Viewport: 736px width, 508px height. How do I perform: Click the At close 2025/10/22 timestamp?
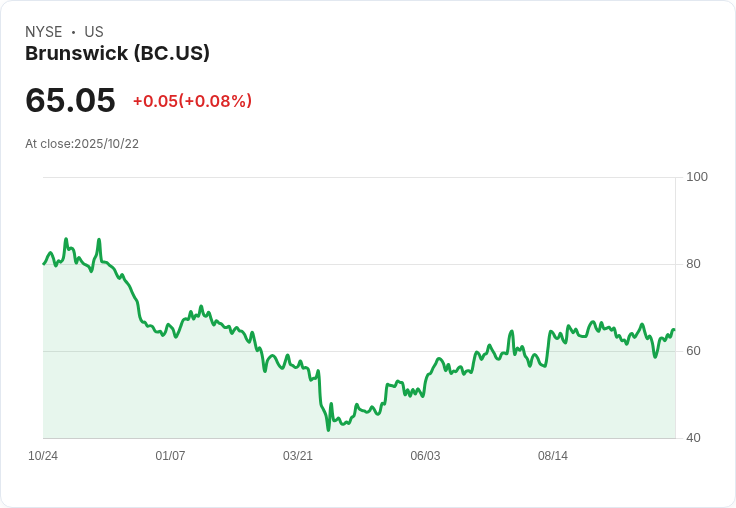[82, 144]
